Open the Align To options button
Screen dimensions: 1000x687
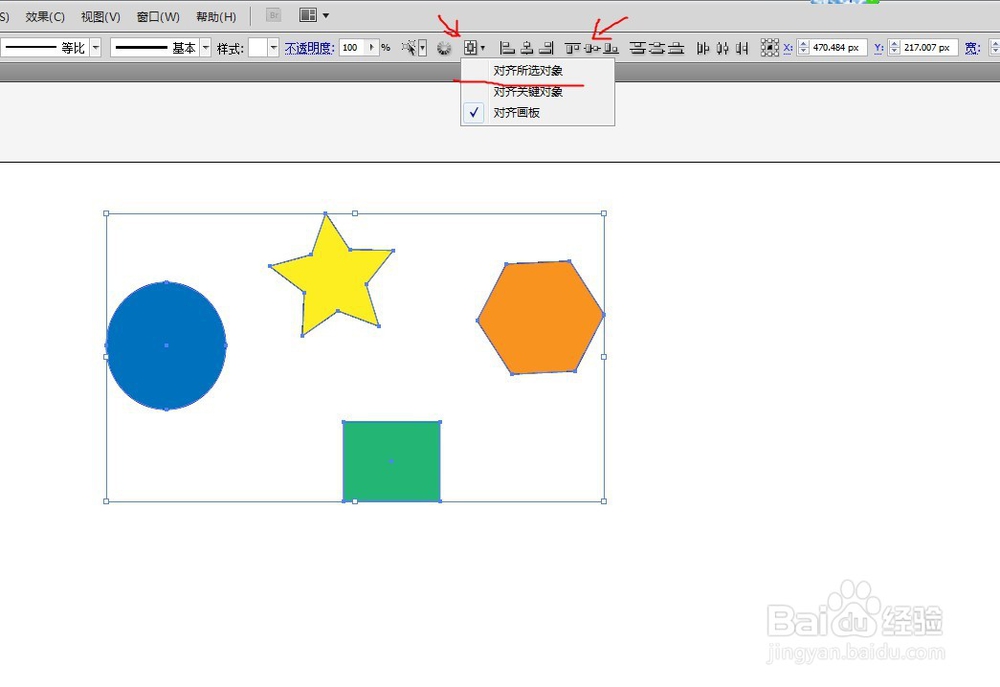(x=471, y=47)
